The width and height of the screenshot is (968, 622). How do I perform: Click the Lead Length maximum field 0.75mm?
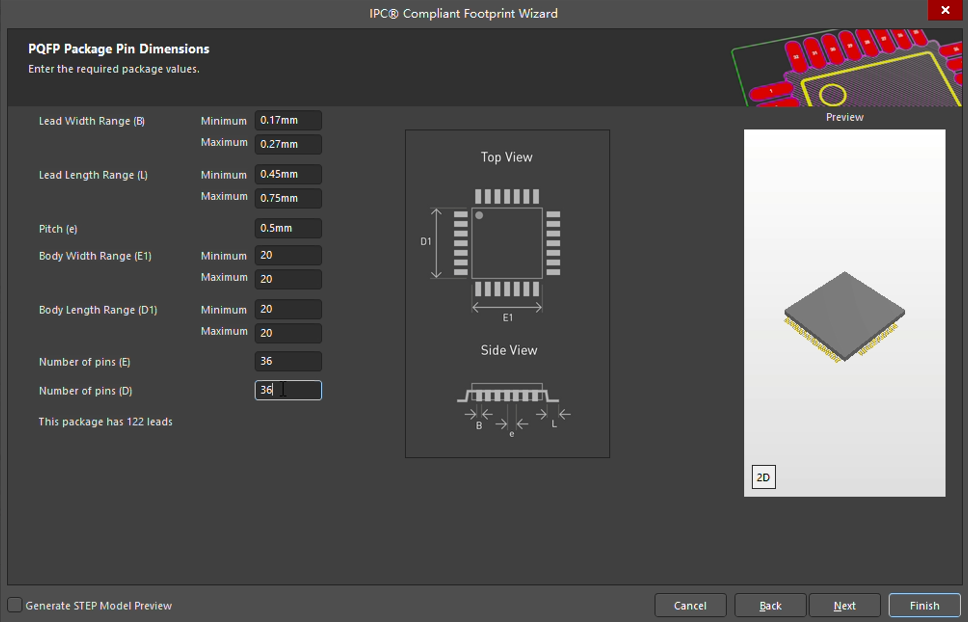pos(288,198)
